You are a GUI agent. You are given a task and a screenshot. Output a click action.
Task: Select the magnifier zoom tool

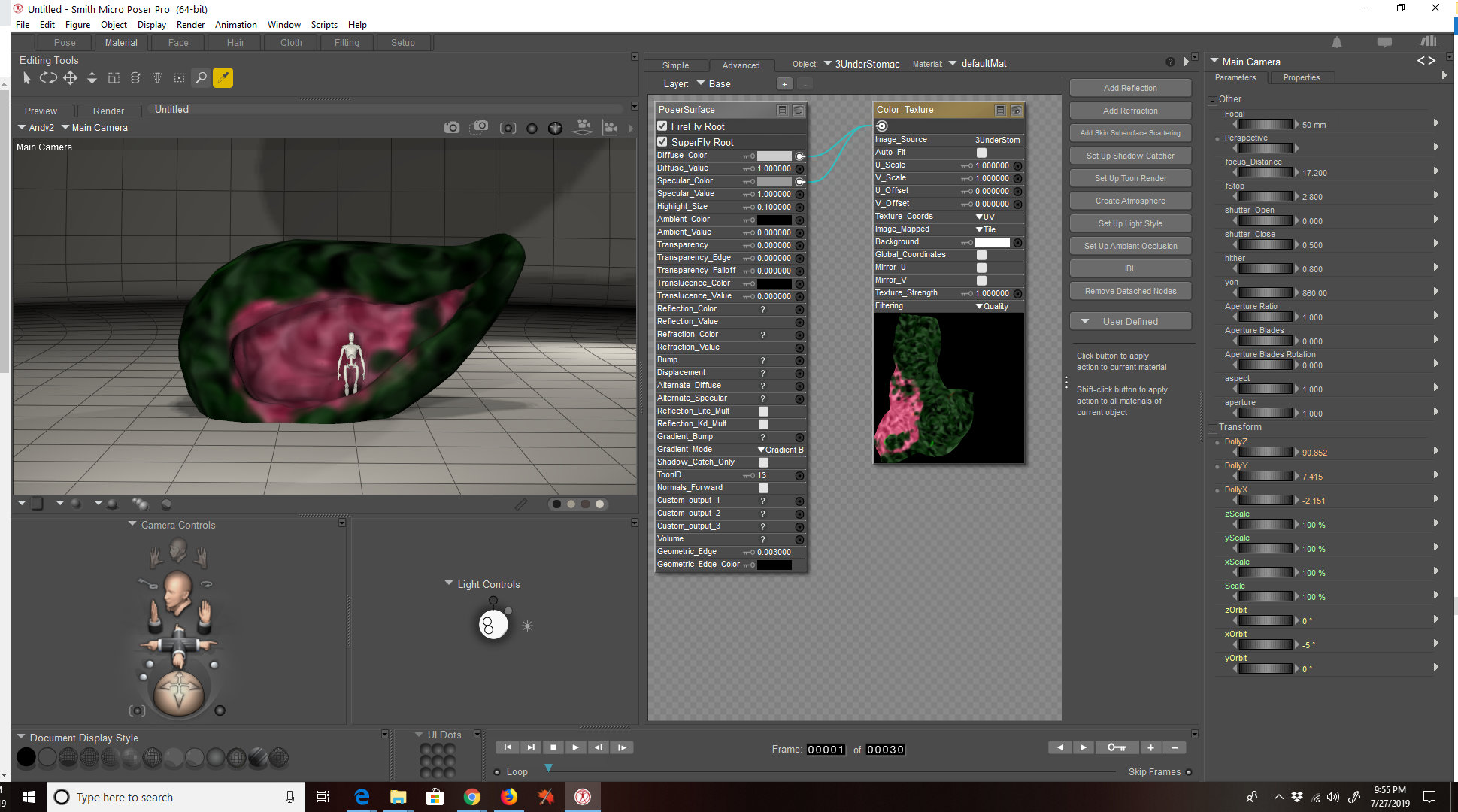(201, 77)
